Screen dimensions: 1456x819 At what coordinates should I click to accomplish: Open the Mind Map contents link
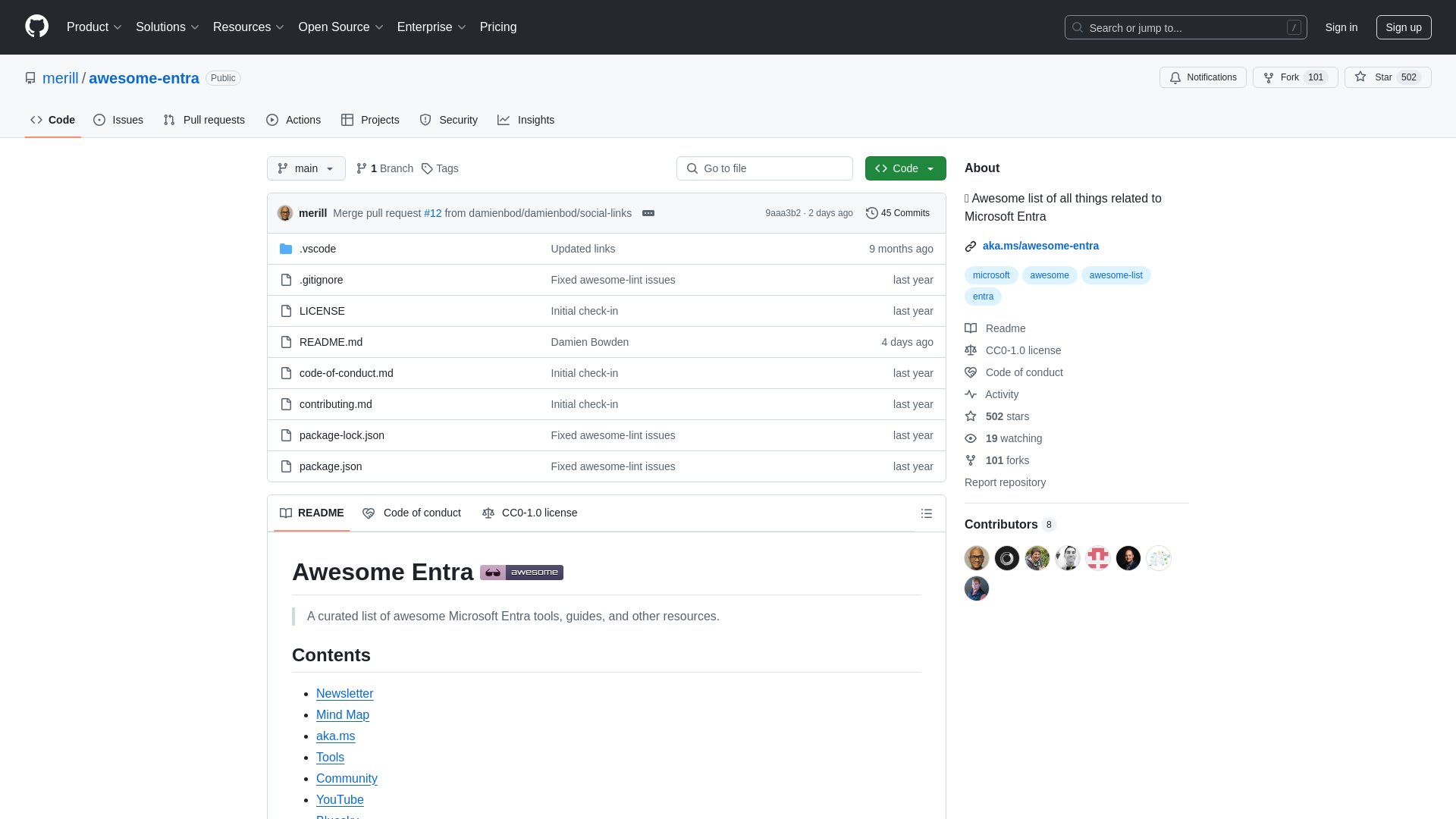(x=343, y=715)
